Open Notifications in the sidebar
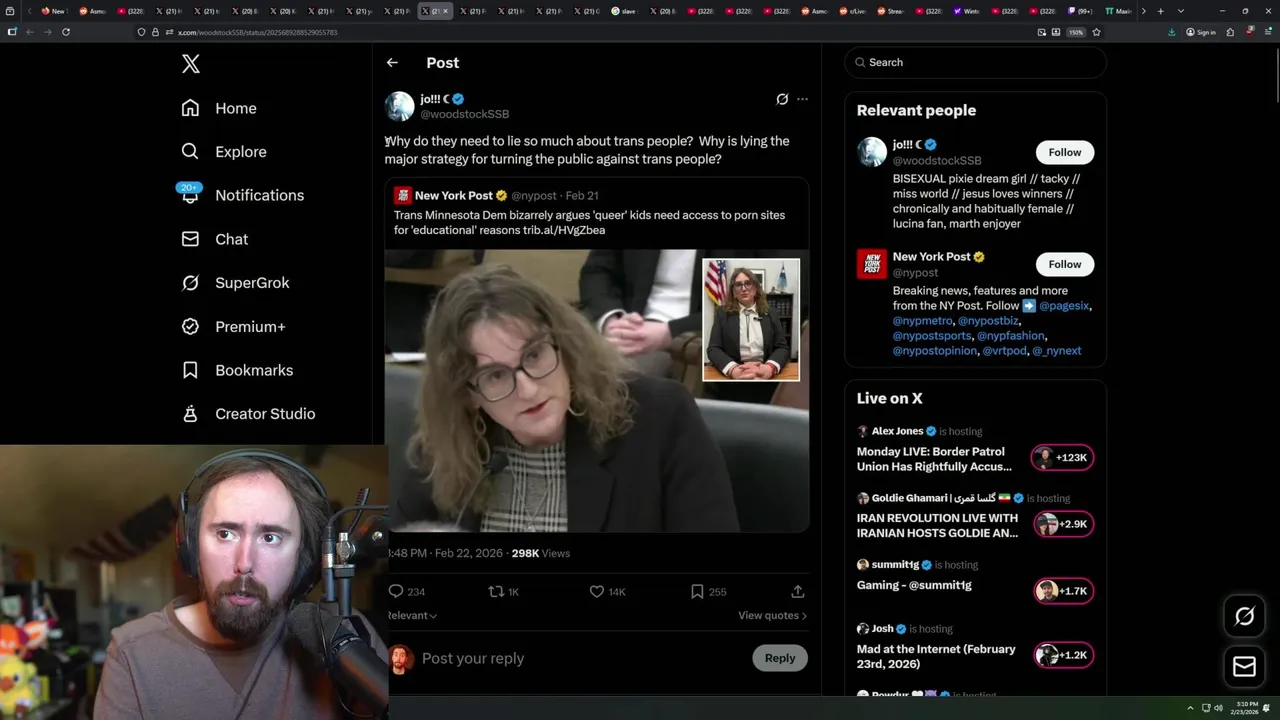 pyautogui.click(x=241, y=195)
